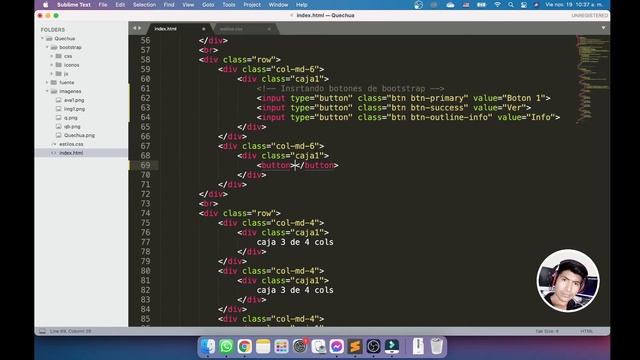Close the estilos.css tab
Image resolution: width=640 pixels, height=360 pixels.
[x=269, y=29]
